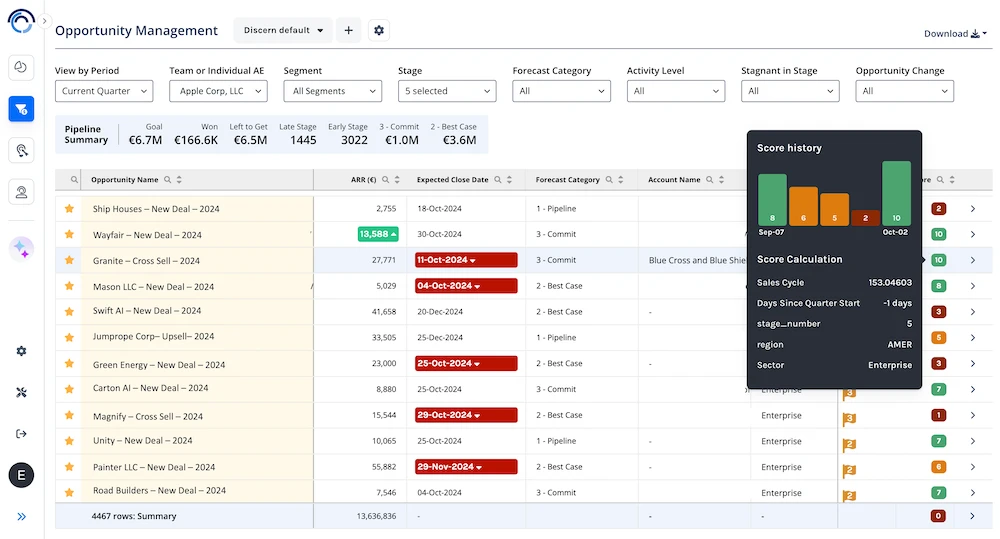Click the AI sparkle assistant icon
The image size is (1000, 539).
[x=21, y=249]
